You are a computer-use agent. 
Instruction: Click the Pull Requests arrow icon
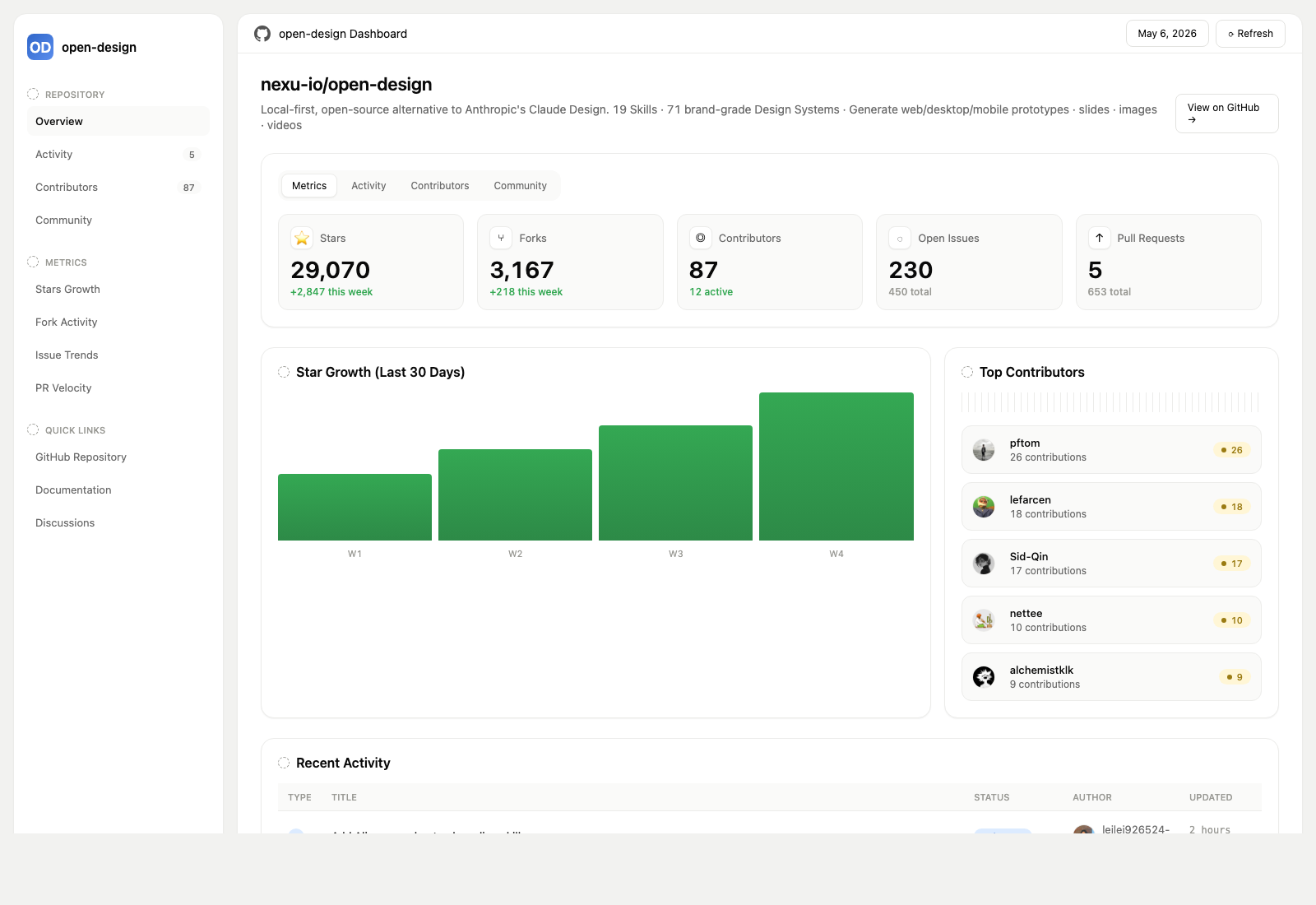pyautogui.click(x=1099, y=238)
